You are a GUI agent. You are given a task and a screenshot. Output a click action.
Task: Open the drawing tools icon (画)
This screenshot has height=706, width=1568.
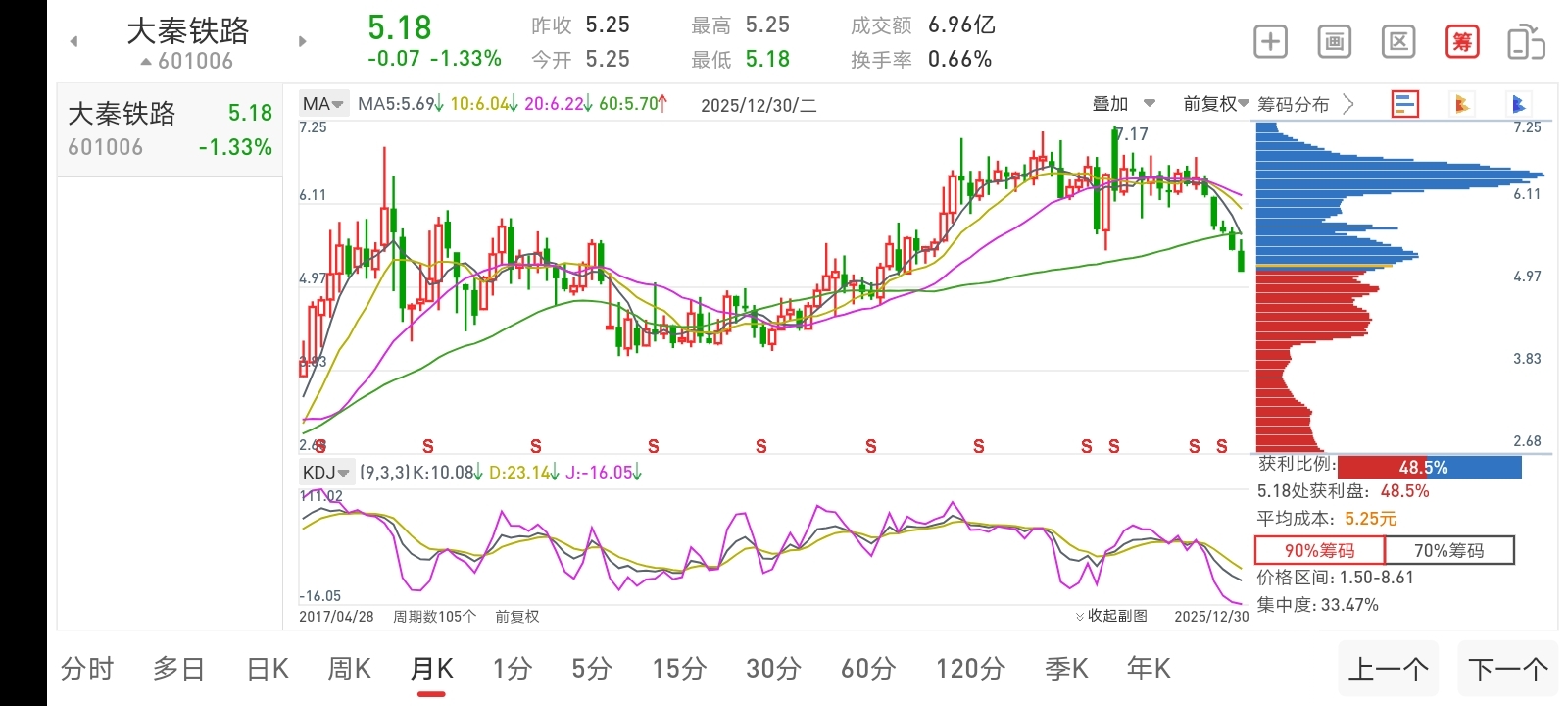1334,42
